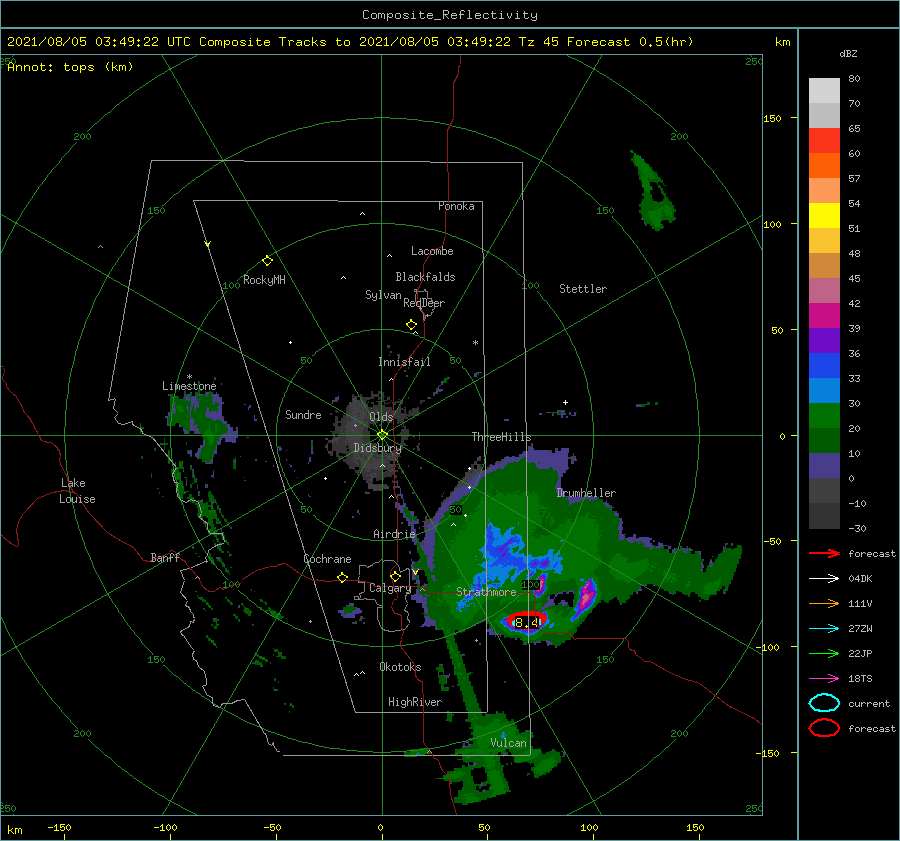
Task: Click the Didsbury city label
Action: tap(377, 448)
